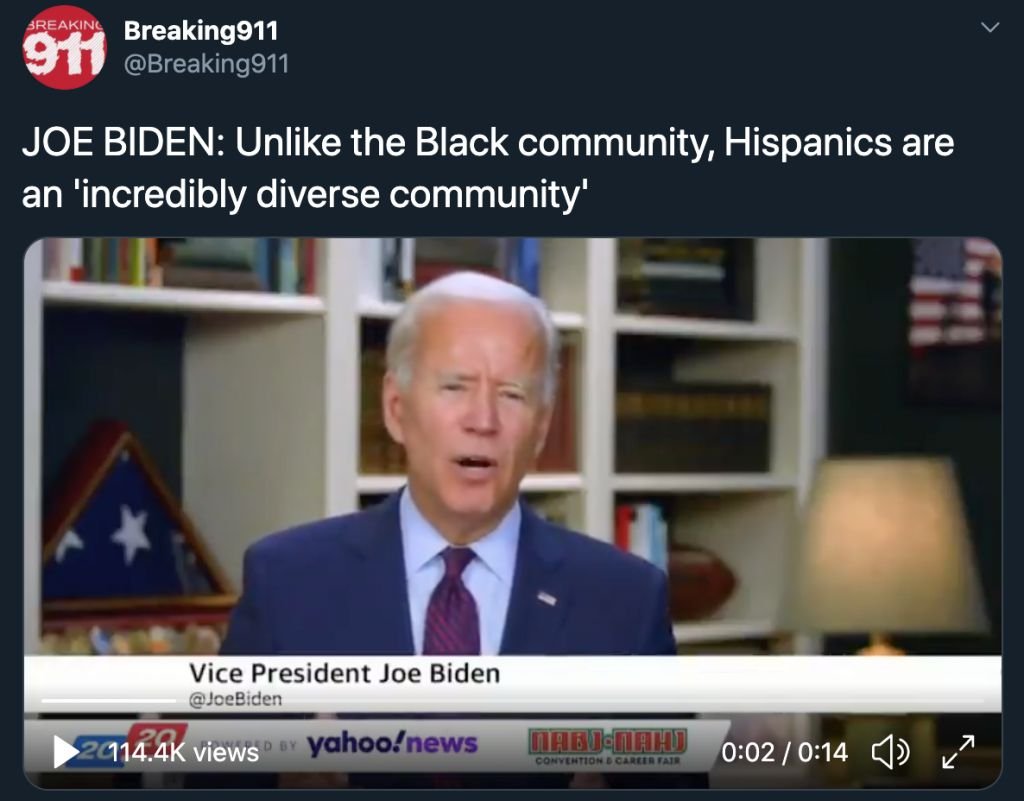Expand the video to fullscreen

pos(958,752)
